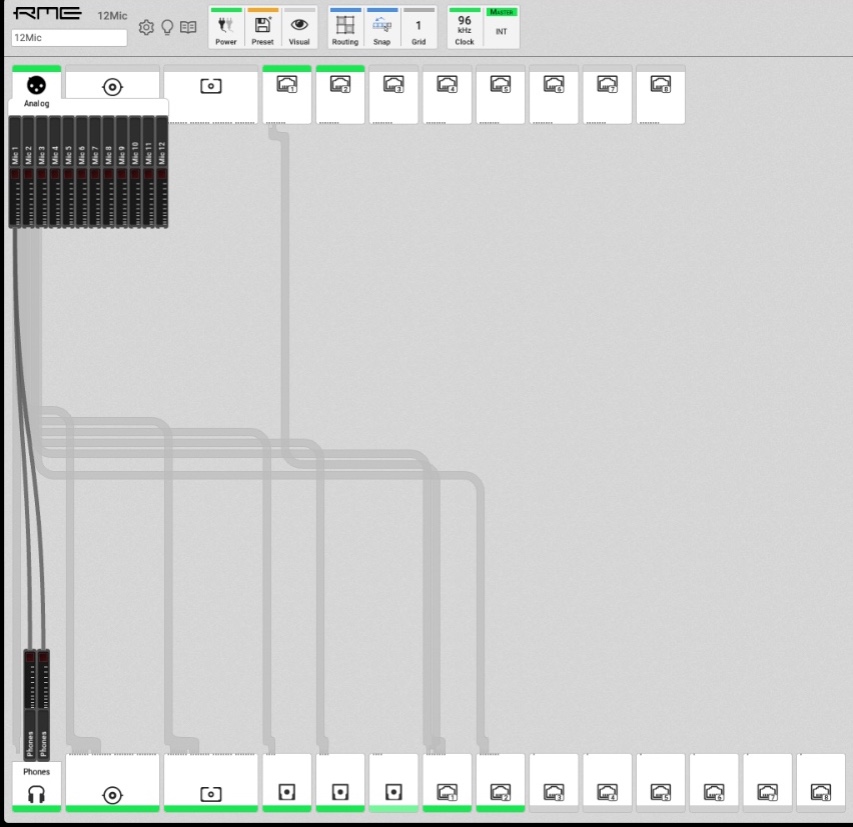Toggle Snap alignment

pos(382,29)
